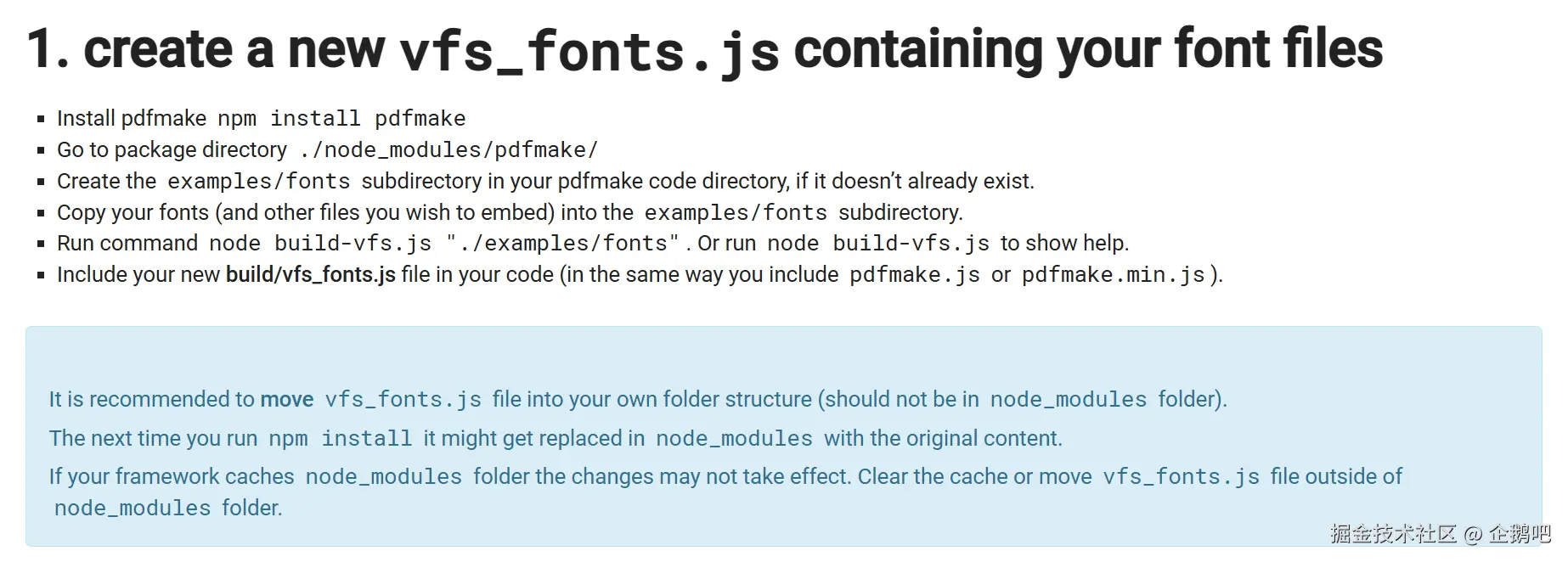
Task: Click the './node_modules/pdfmake/' path text
Action: (448, 150)
